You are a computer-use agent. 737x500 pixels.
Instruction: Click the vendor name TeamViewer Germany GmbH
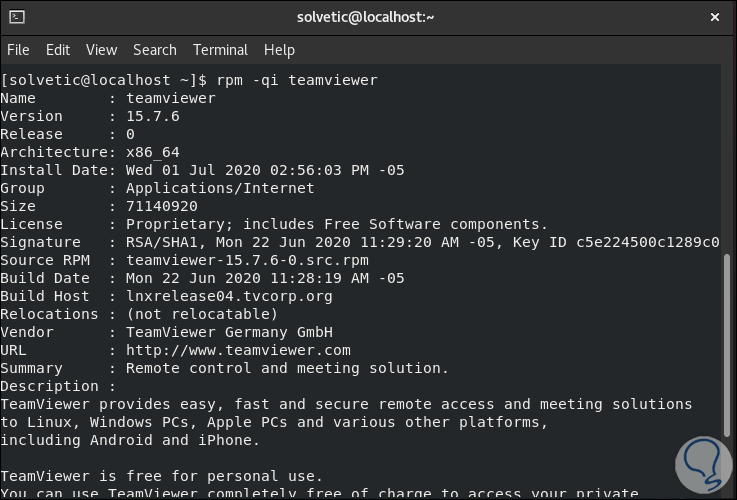tap(229, 332)
